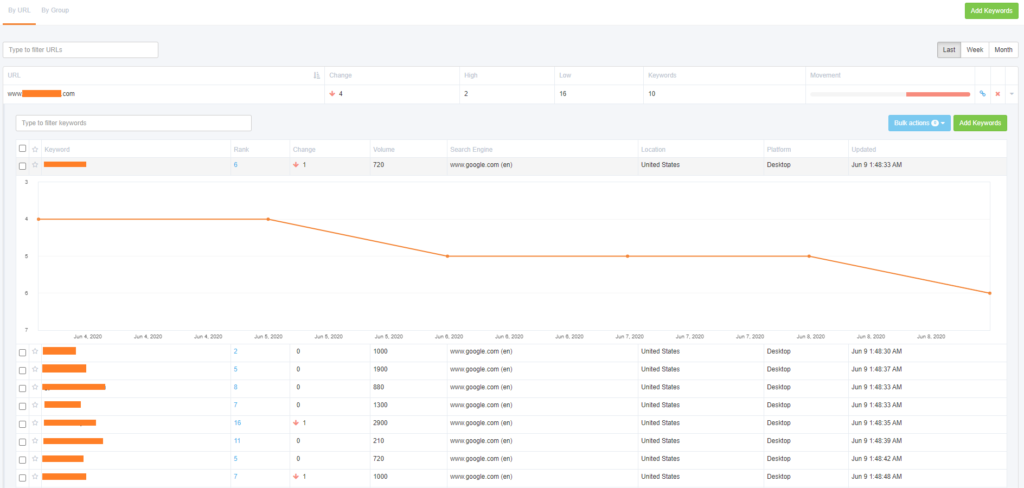Click the Add Keywords button at the page top

tap(991, 10)
